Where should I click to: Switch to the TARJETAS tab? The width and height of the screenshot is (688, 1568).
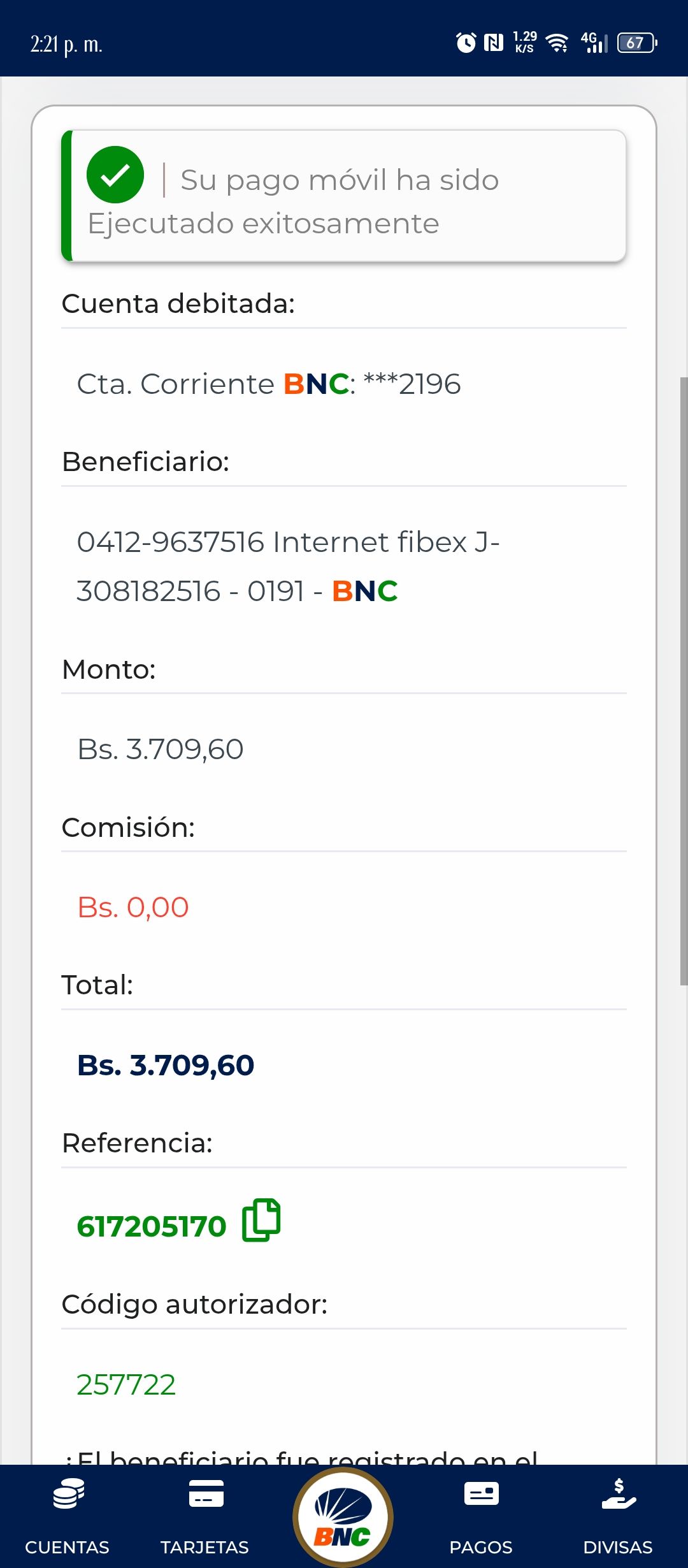[x=204, y=1547]
